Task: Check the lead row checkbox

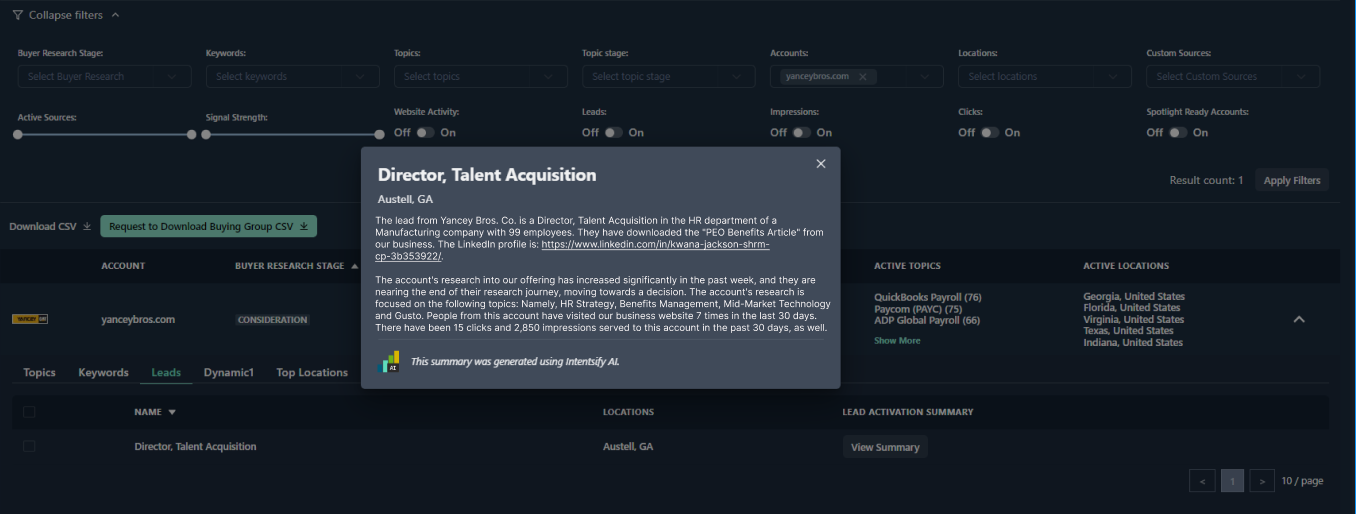Action: coord(29,446)
